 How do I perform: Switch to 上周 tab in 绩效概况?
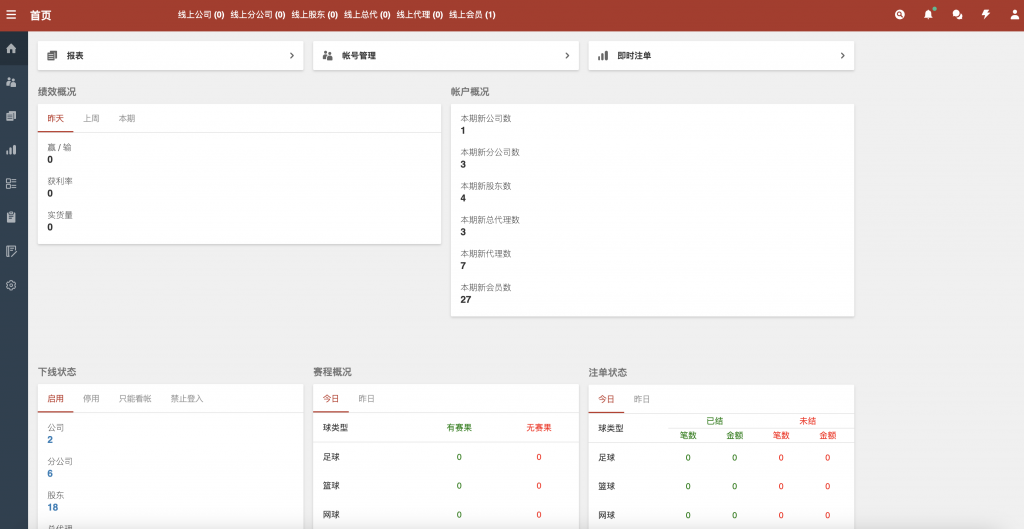coord(91,119)
